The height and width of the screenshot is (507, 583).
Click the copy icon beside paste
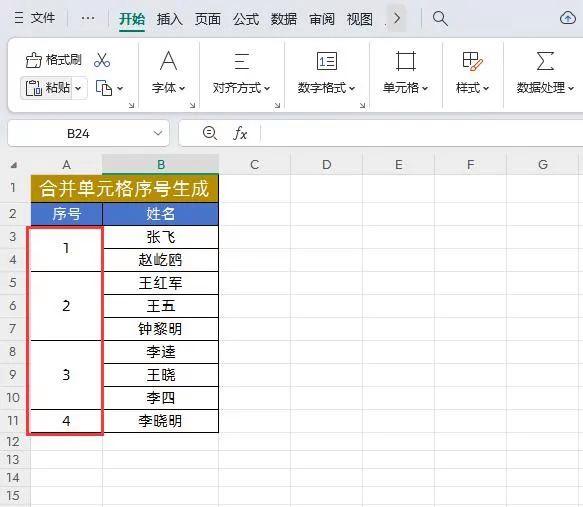[x=104, y=88]
